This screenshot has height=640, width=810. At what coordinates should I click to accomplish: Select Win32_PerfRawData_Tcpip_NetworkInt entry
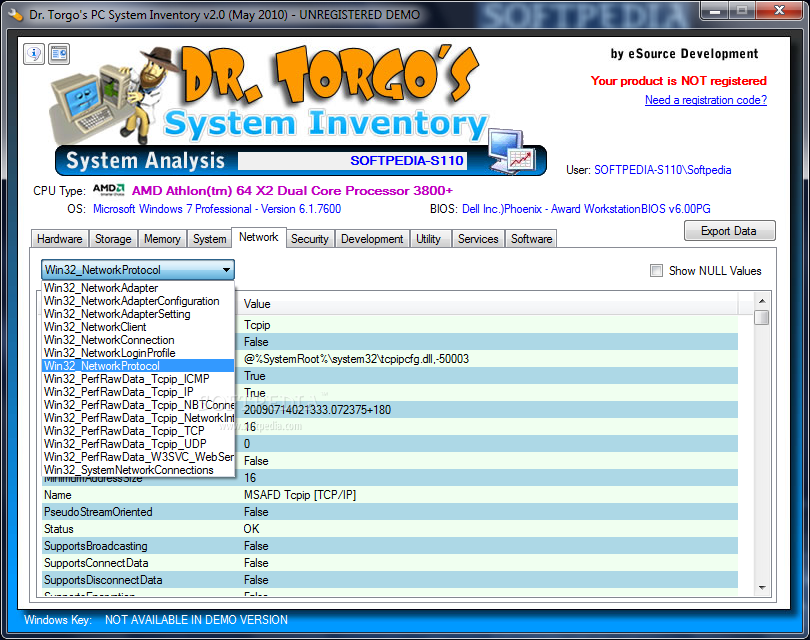click(x=137, y=417)
